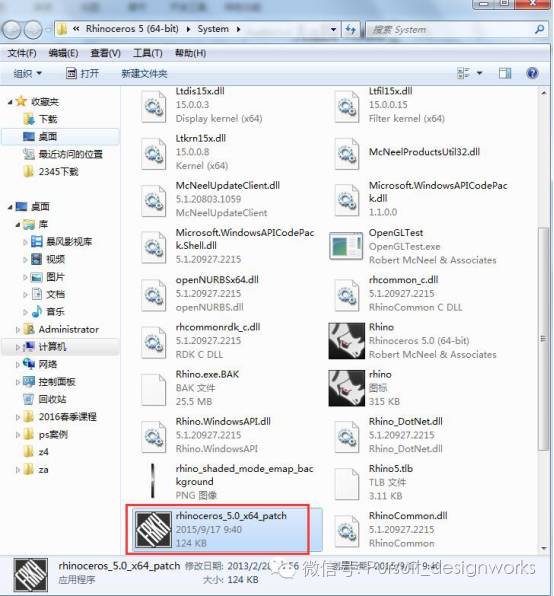Open the 组织 dropdown menu
554x596 pixels.
(x=28, y=73)
